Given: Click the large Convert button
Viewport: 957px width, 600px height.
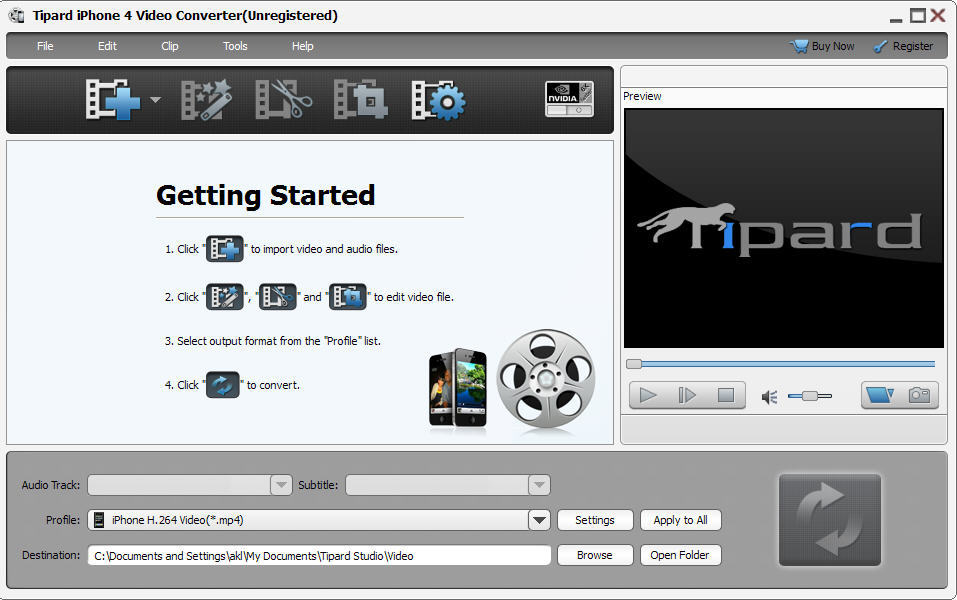Looking at the screenshot, I should [830, 520].
